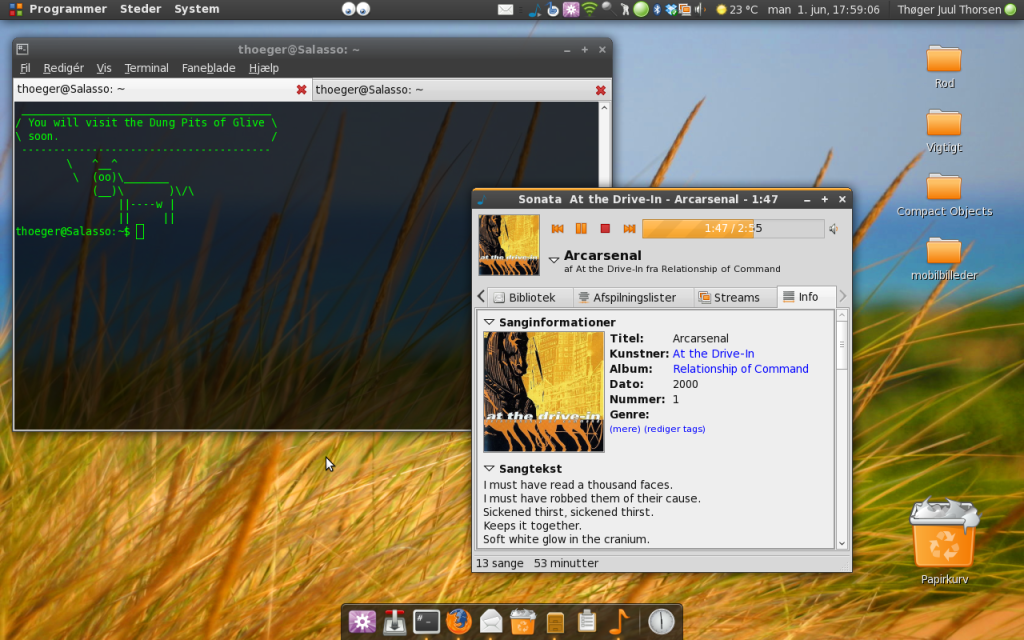
Task: Open the Hjælp menu in terminal
Action: (x=264, y=68)
